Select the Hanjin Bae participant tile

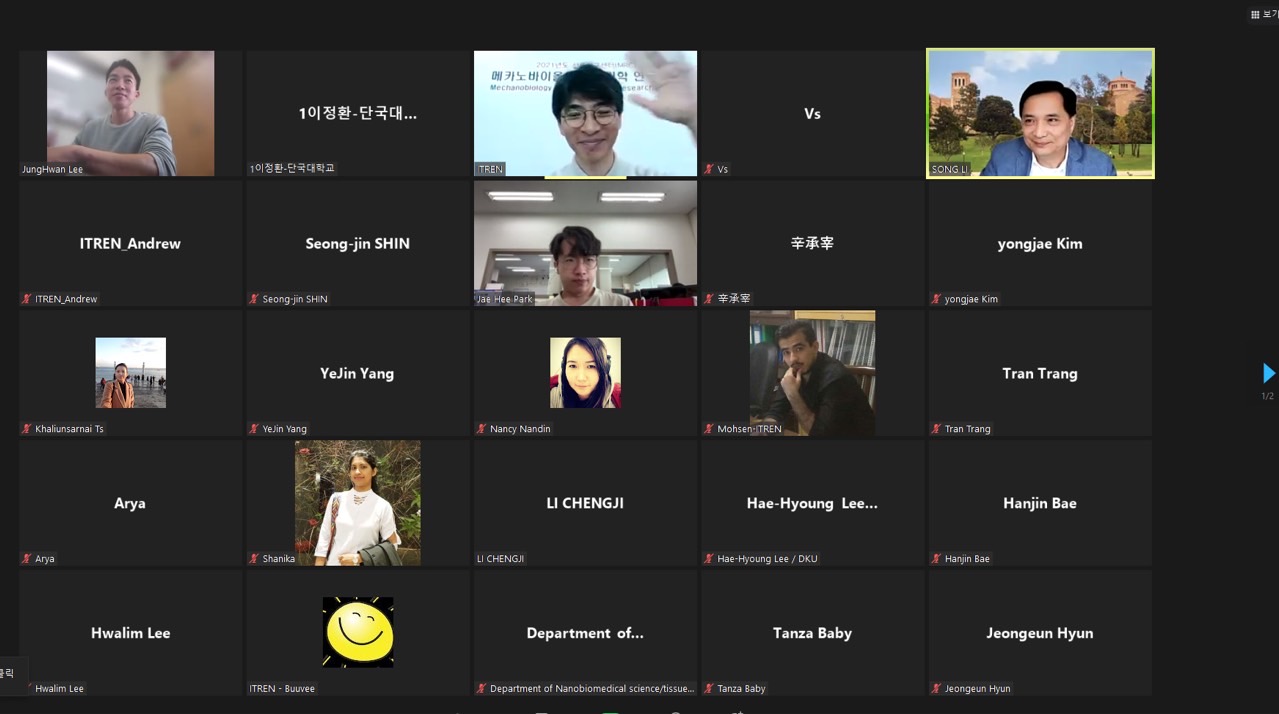[x=1040, y=503]
